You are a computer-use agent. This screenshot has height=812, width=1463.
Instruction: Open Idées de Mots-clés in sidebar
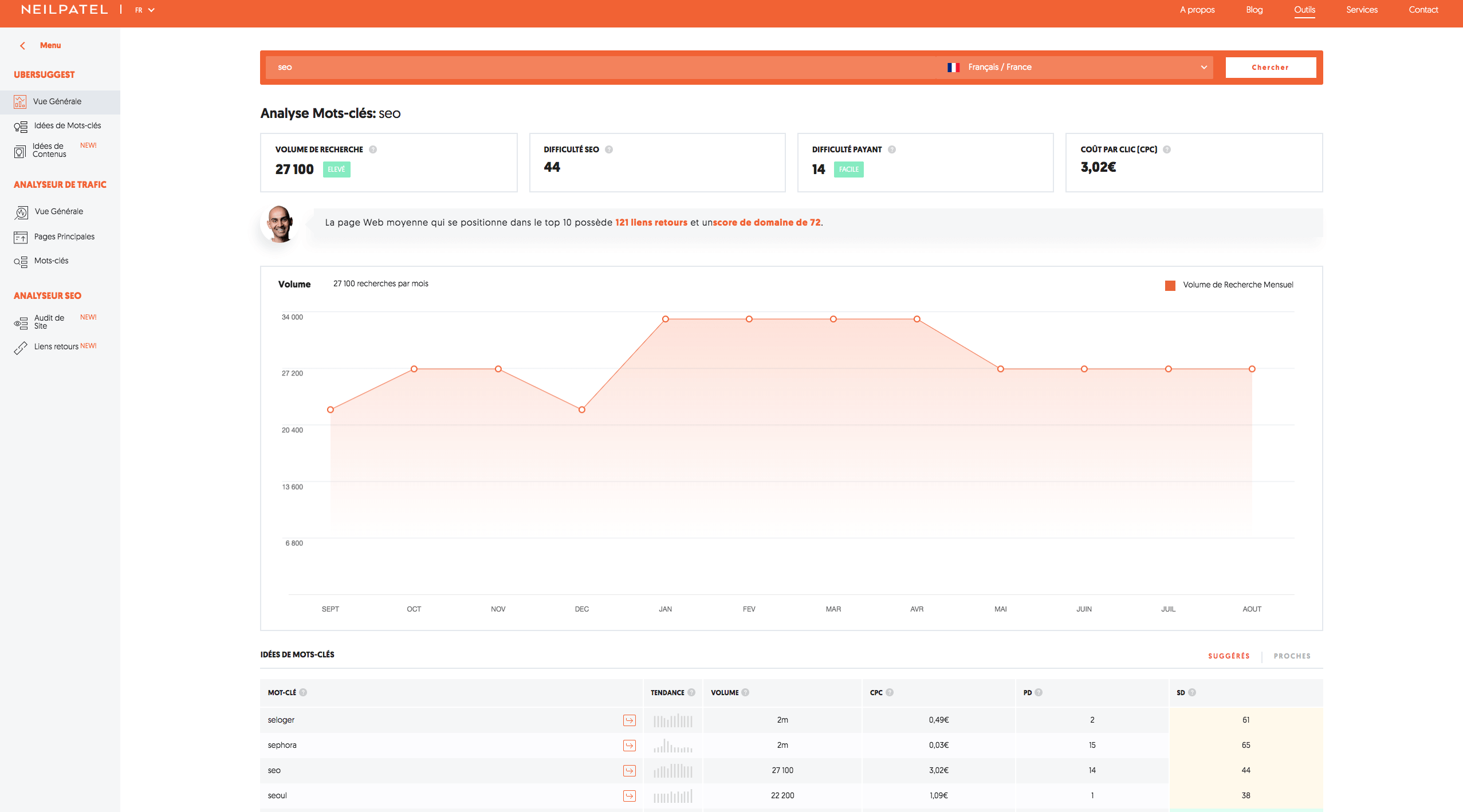pos(68,126)
